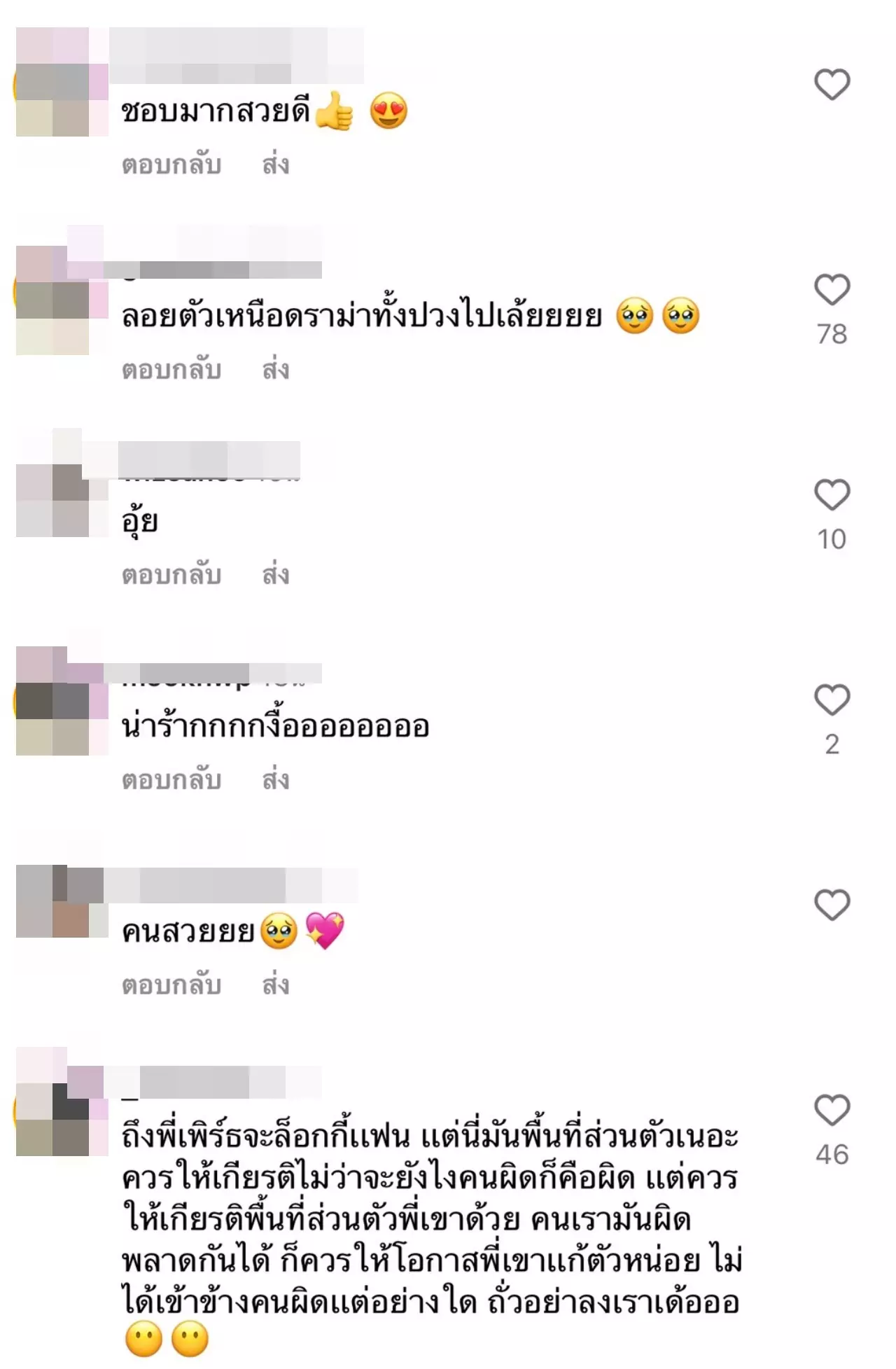Reply to the 'น่าร้ากกกกงื้อ' comment
This screenshot has width=896, height=1369.
pos(171,780)
